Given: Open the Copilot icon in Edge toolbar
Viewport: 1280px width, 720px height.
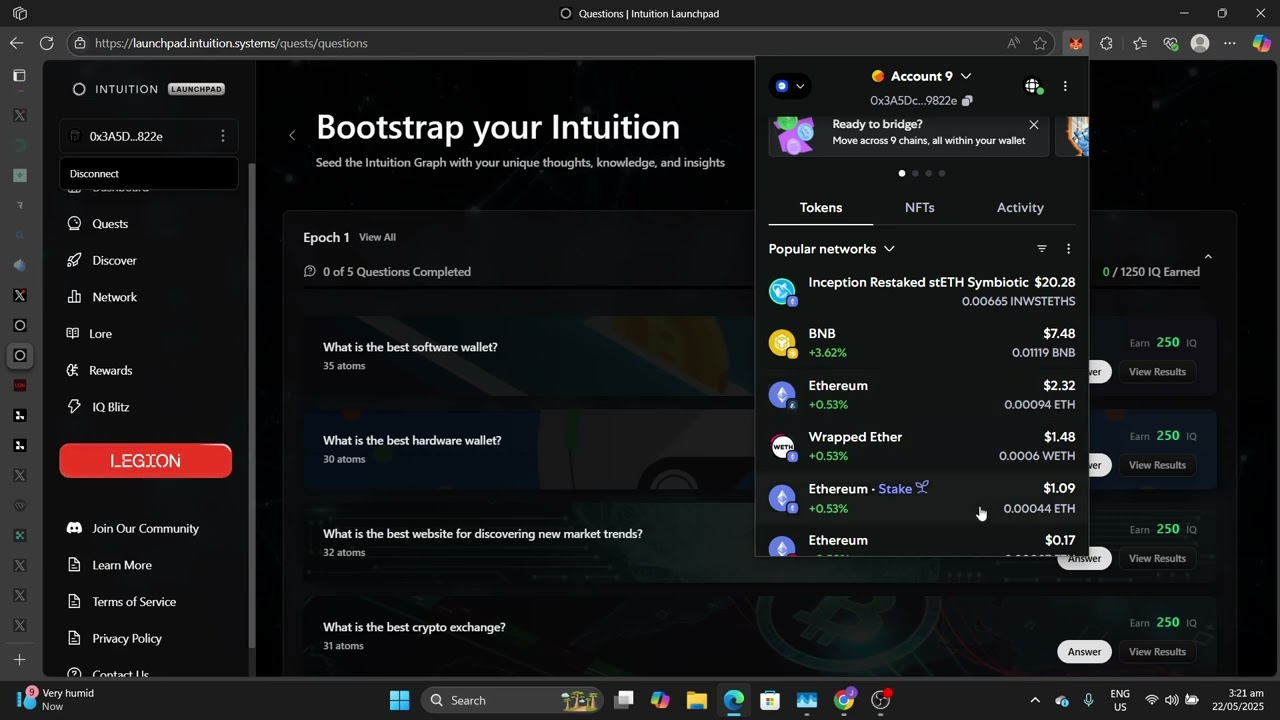Looking at the screenshot, I should point(1262,43).
